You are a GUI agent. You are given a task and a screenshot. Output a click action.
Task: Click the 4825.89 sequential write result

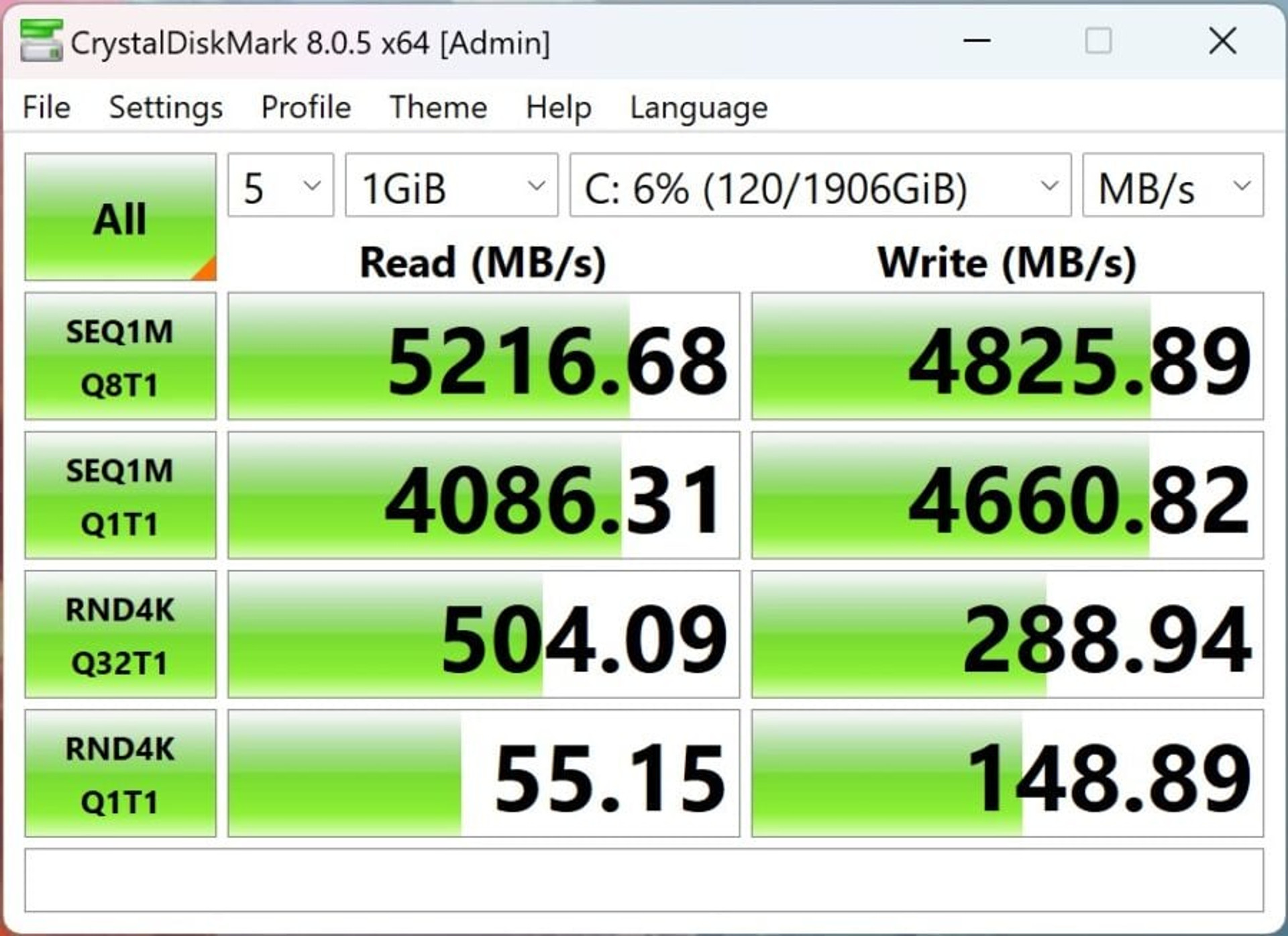pyautogui.click(x=1008, y=356)
